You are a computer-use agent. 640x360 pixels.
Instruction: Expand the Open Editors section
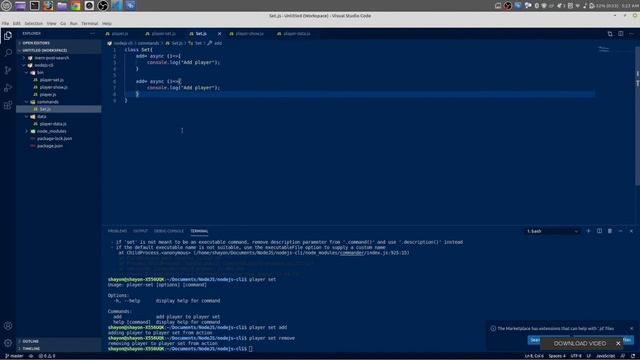click(58, 43)
